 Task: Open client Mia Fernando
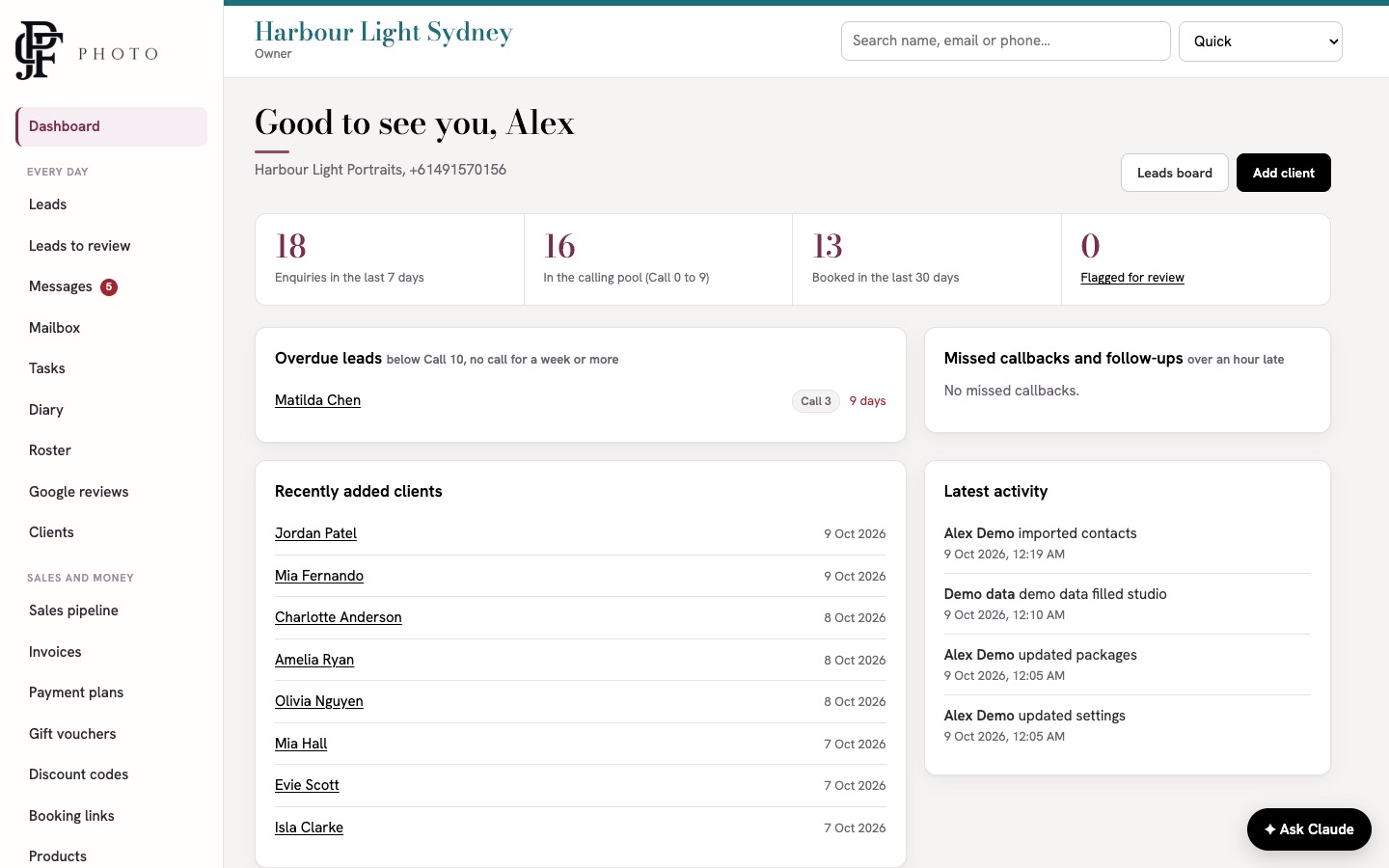coord(319,576)
